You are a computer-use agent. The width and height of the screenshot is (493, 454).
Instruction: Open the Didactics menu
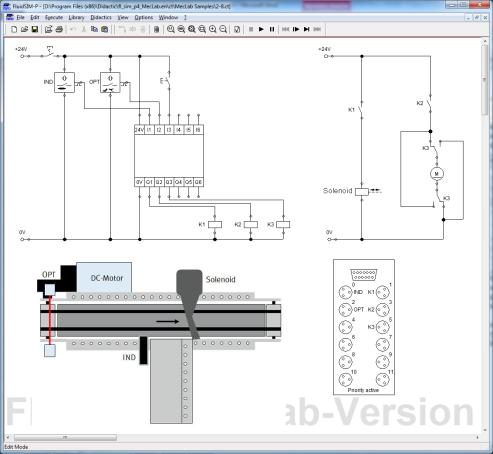click(x=101, y=17)
